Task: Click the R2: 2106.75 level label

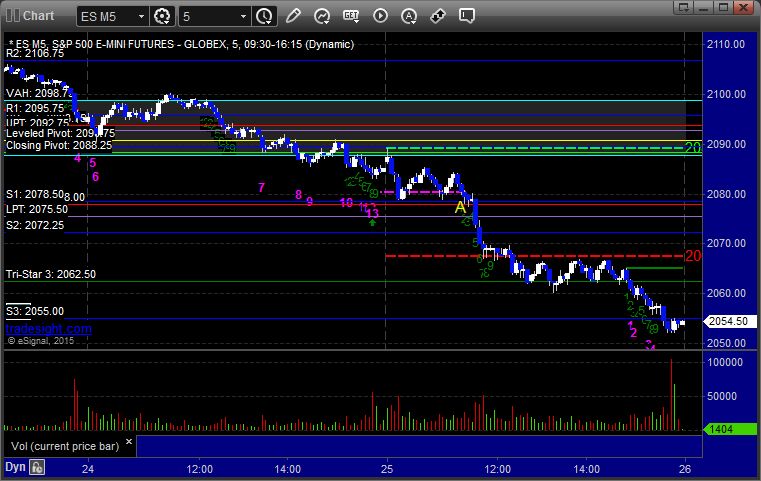Action: click(x=35, y=53)
